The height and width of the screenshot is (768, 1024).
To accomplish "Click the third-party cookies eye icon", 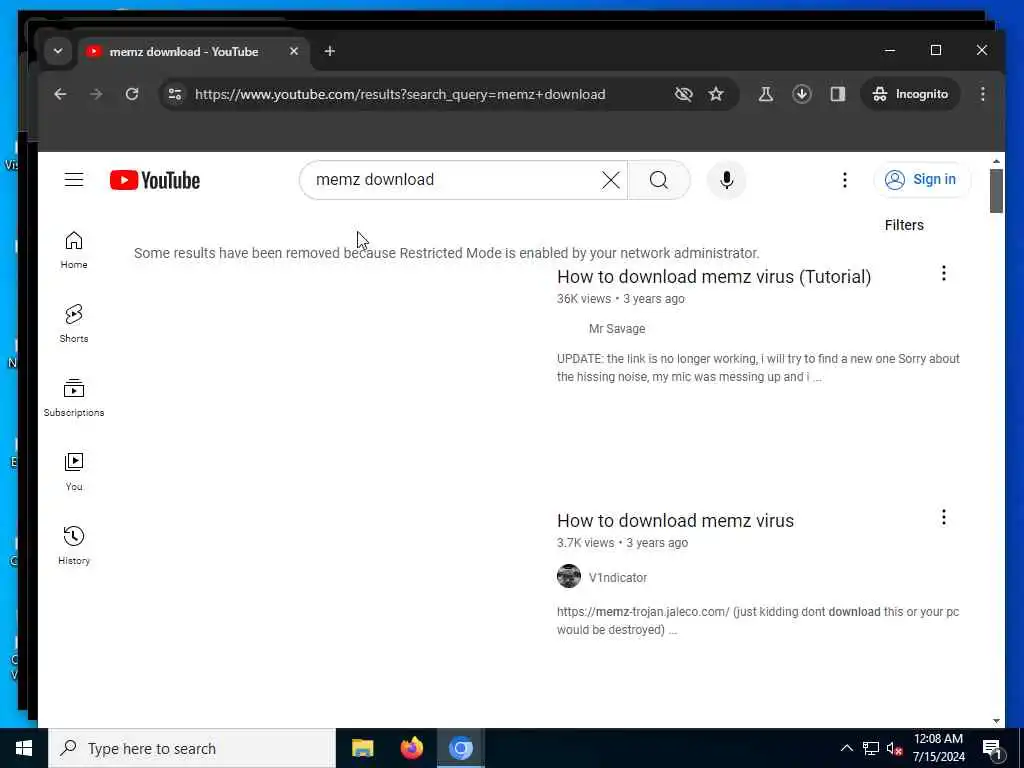I will pyautogui.click(x=683, y=95).
